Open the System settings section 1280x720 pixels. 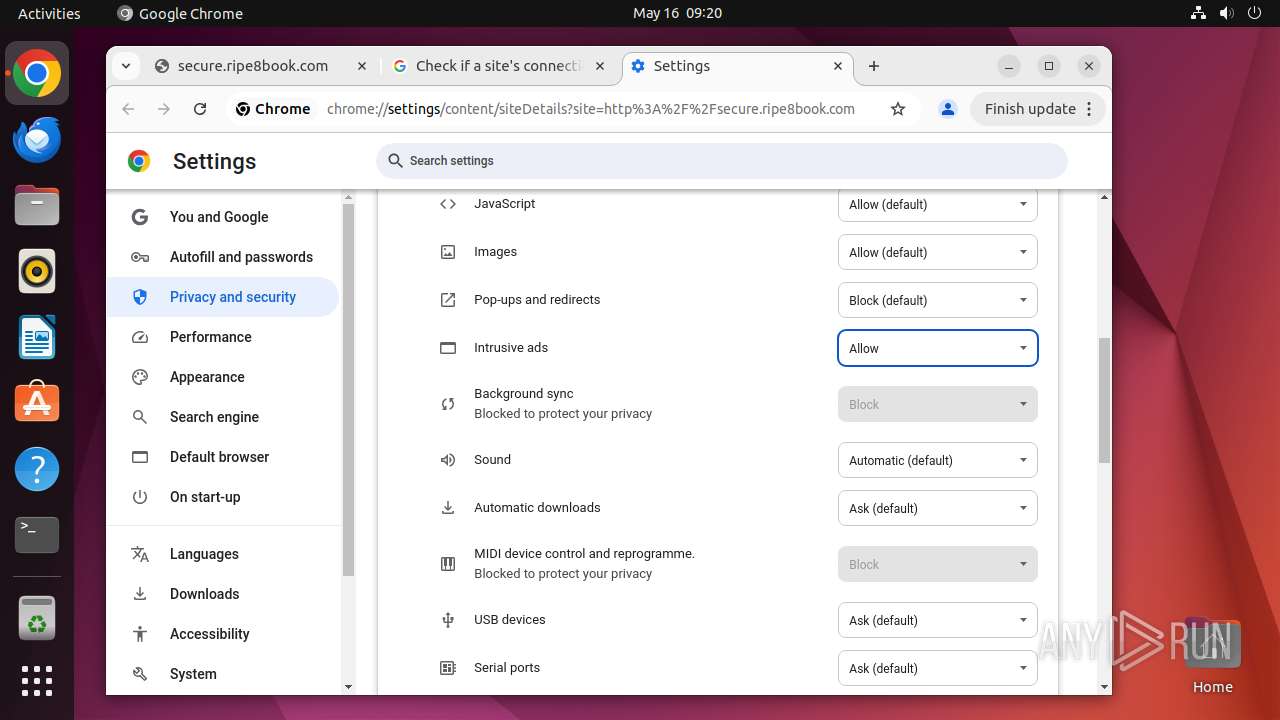point(223,674)
